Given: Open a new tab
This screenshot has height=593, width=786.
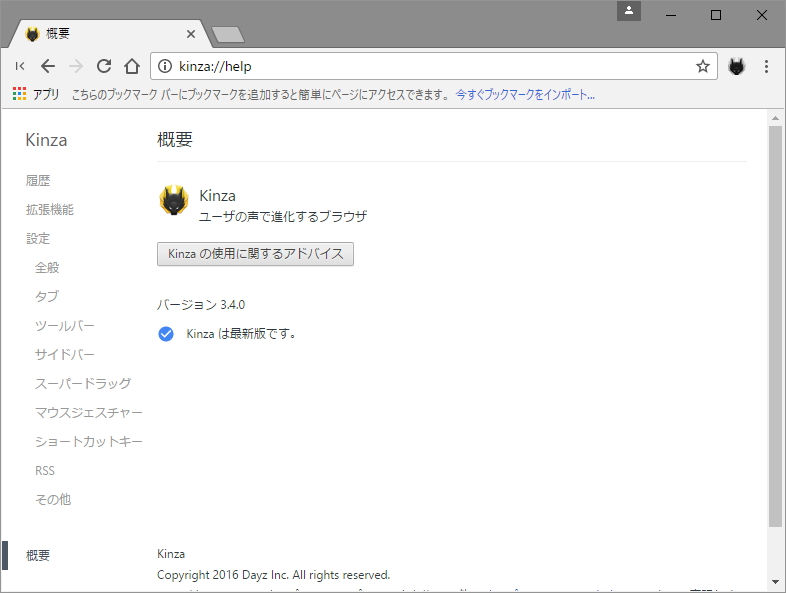Looking at the screenshot, I should [x=228, y=35].
